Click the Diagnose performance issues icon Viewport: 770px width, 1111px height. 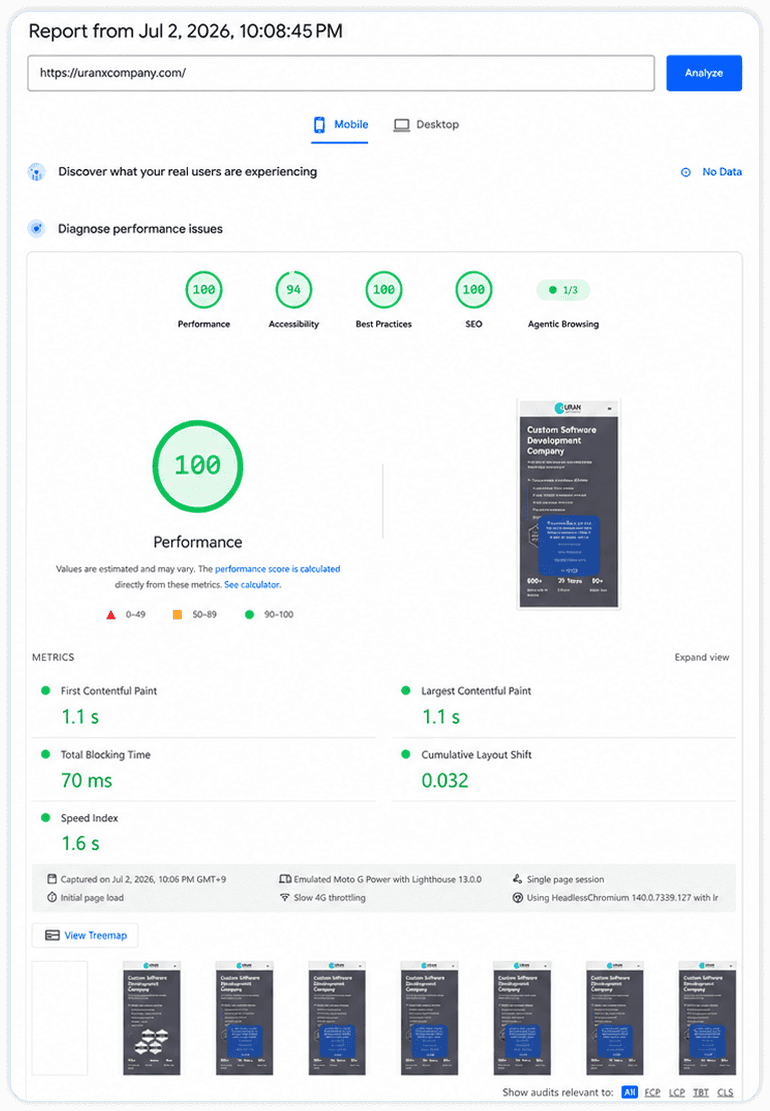click(36, 228)
